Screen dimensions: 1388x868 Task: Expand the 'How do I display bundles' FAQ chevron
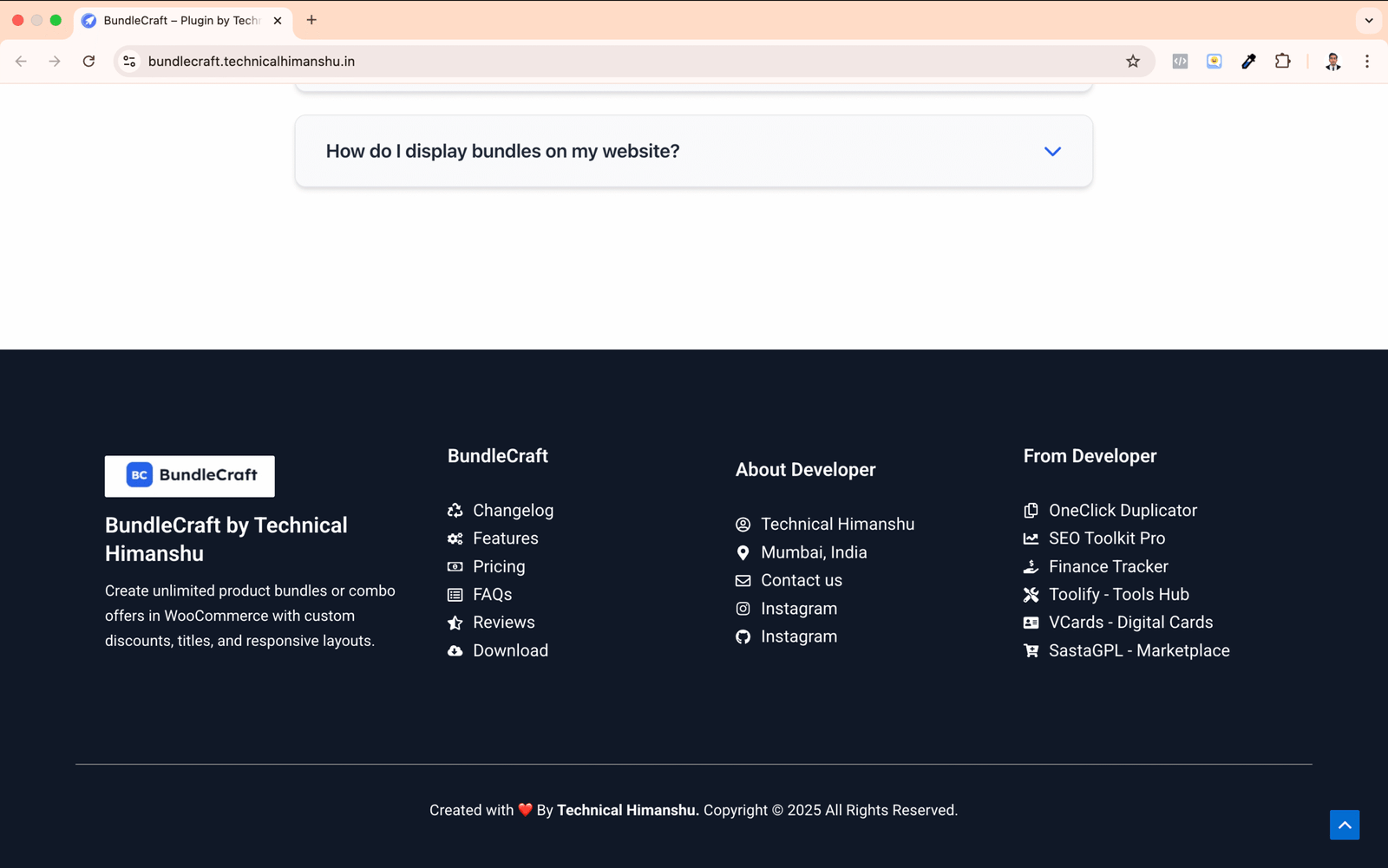click(1052, 152)
